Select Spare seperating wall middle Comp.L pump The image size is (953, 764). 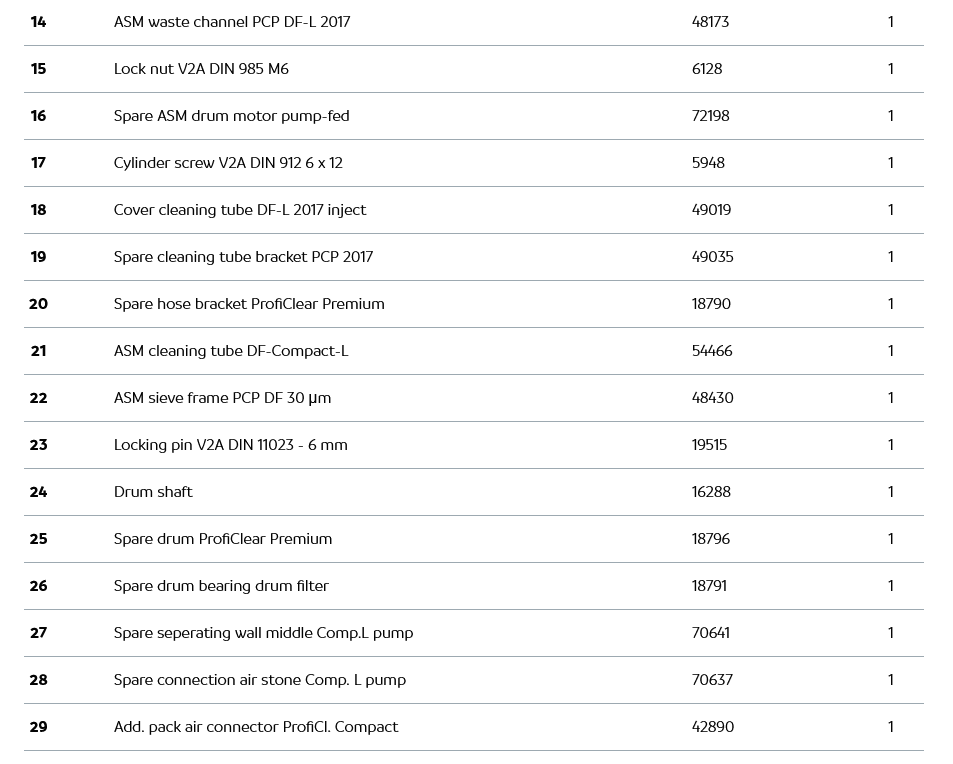[x=263, y=633]
